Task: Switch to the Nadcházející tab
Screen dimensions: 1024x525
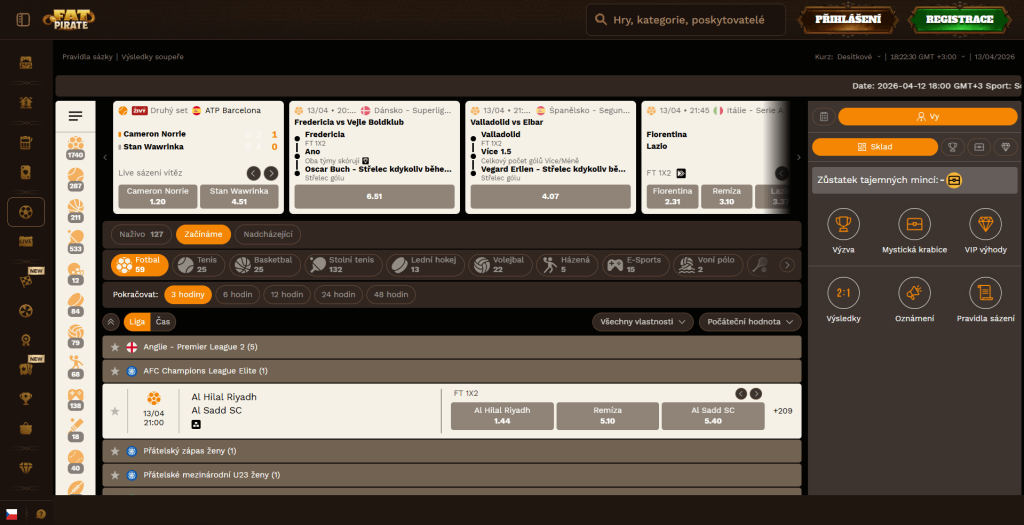Action: 268,234
